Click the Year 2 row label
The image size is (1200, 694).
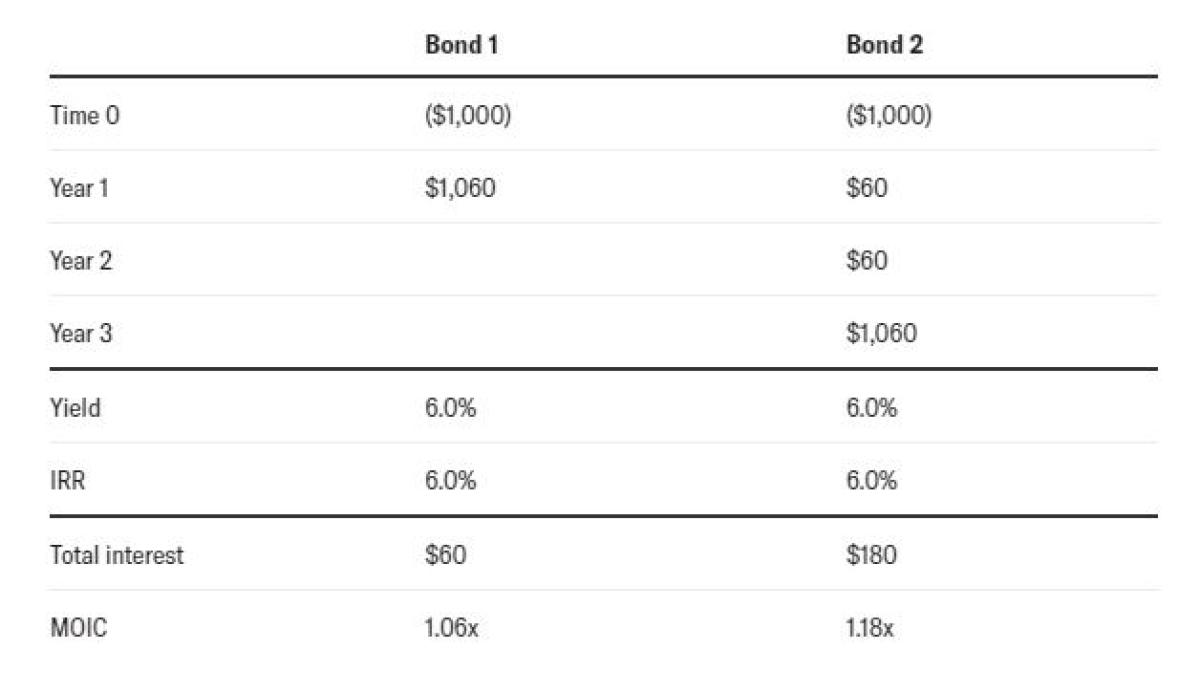[81, 261]
